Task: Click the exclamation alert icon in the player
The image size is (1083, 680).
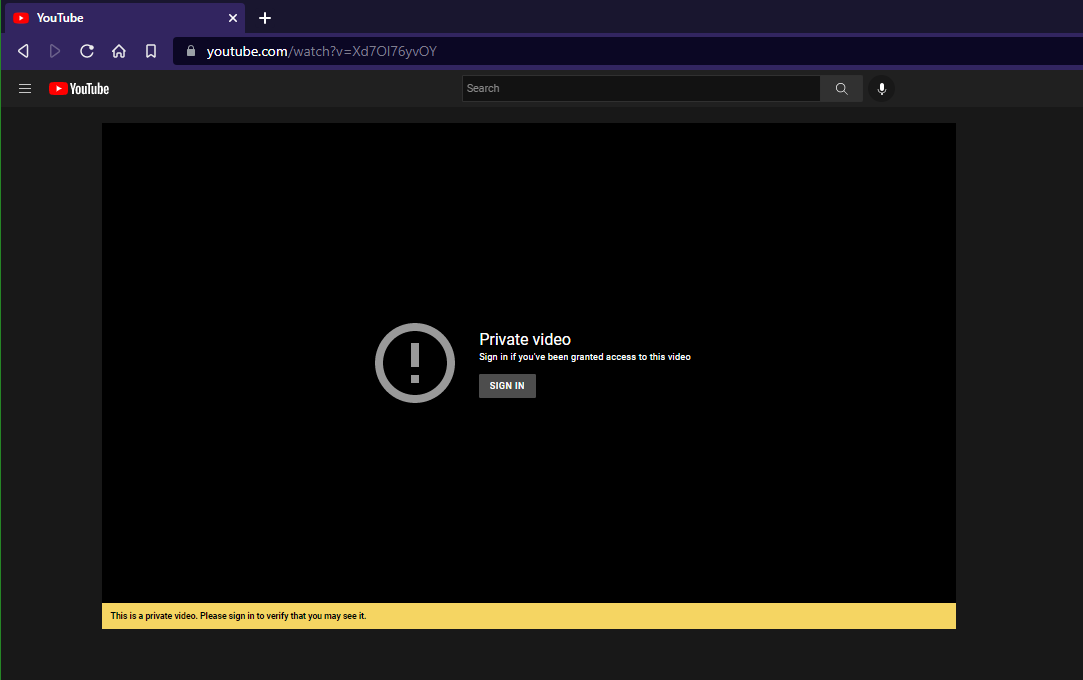Action: pos(414,363)
